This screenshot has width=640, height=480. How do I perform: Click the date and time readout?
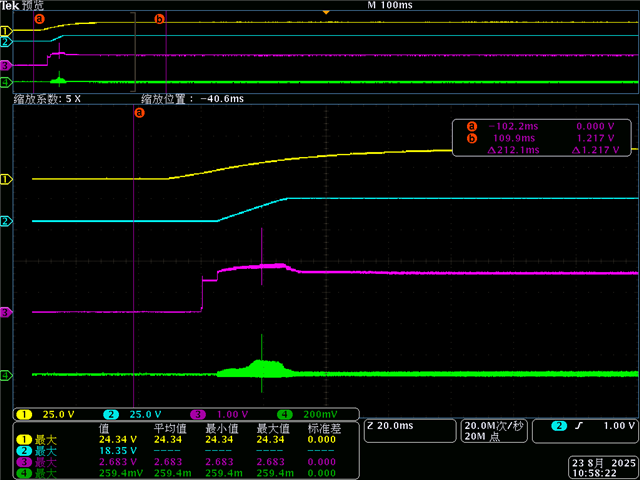tap(603, 468)
